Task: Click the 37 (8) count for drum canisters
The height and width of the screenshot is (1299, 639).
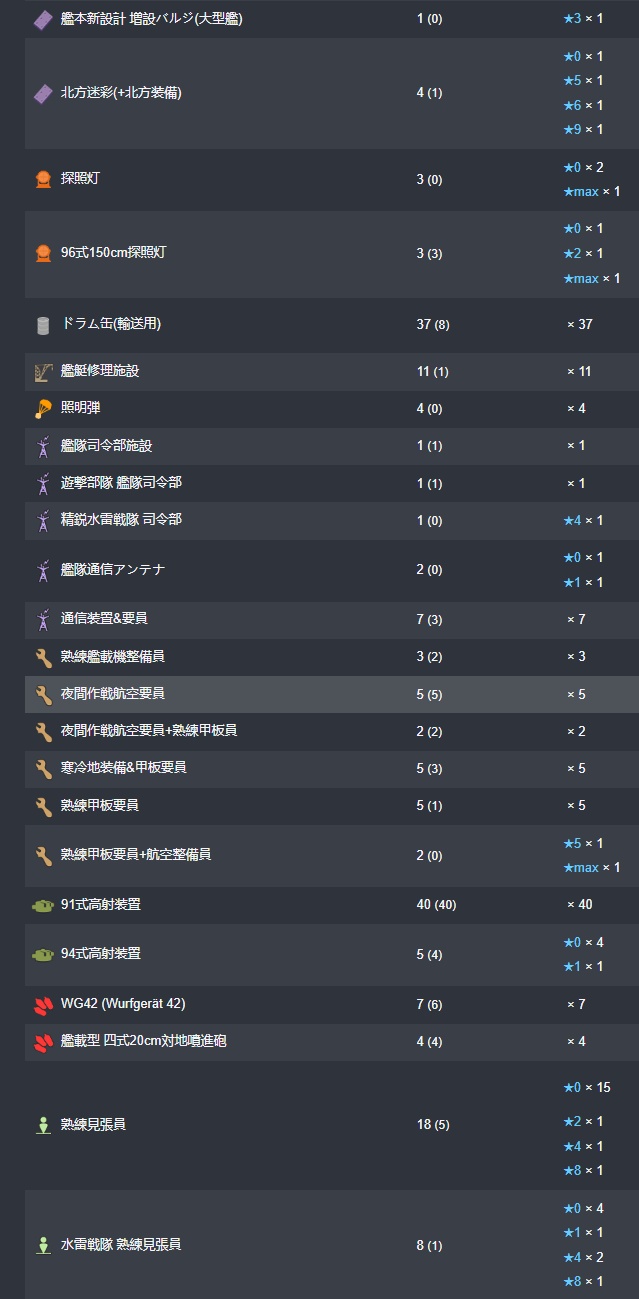Action: tap(433, 324)
